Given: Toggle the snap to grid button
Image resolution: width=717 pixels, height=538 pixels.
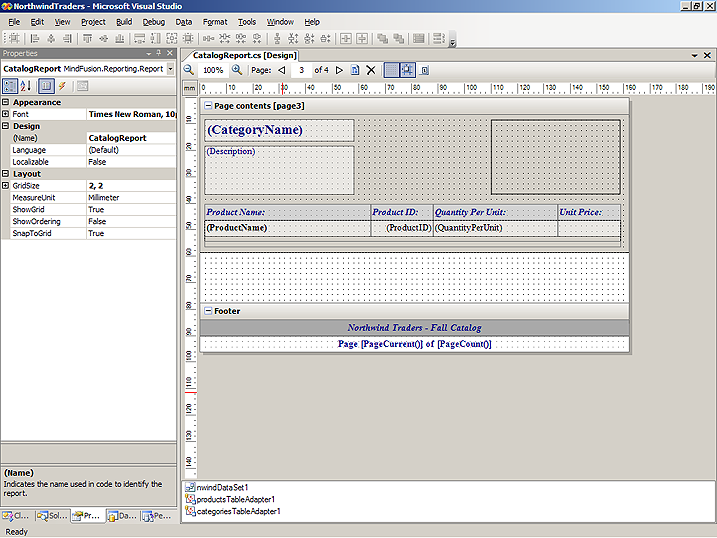Looking at the screenshot, I should click(x=407, y=70).
